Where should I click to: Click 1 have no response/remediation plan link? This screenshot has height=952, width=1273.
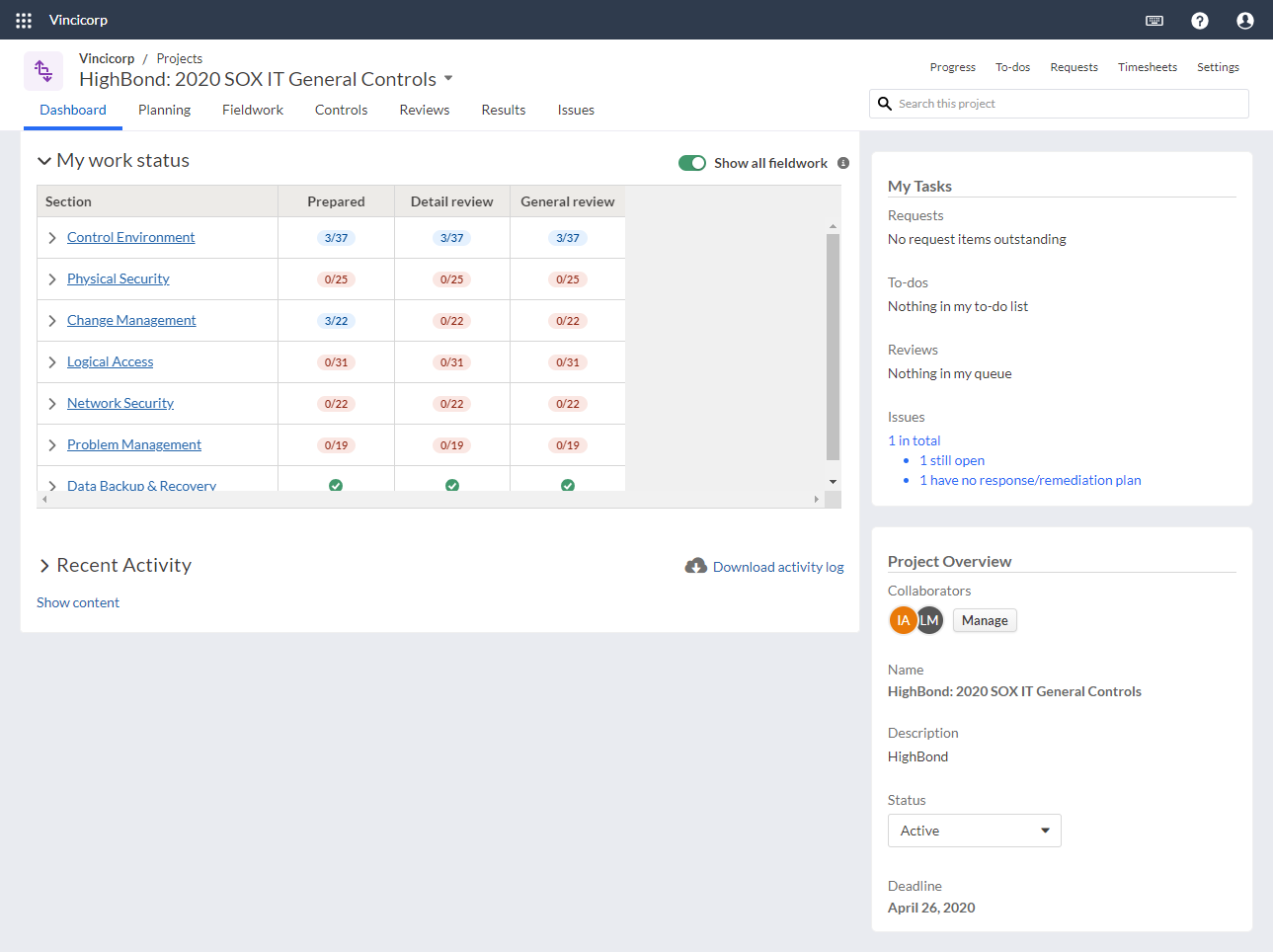[x=1030, y=480]
